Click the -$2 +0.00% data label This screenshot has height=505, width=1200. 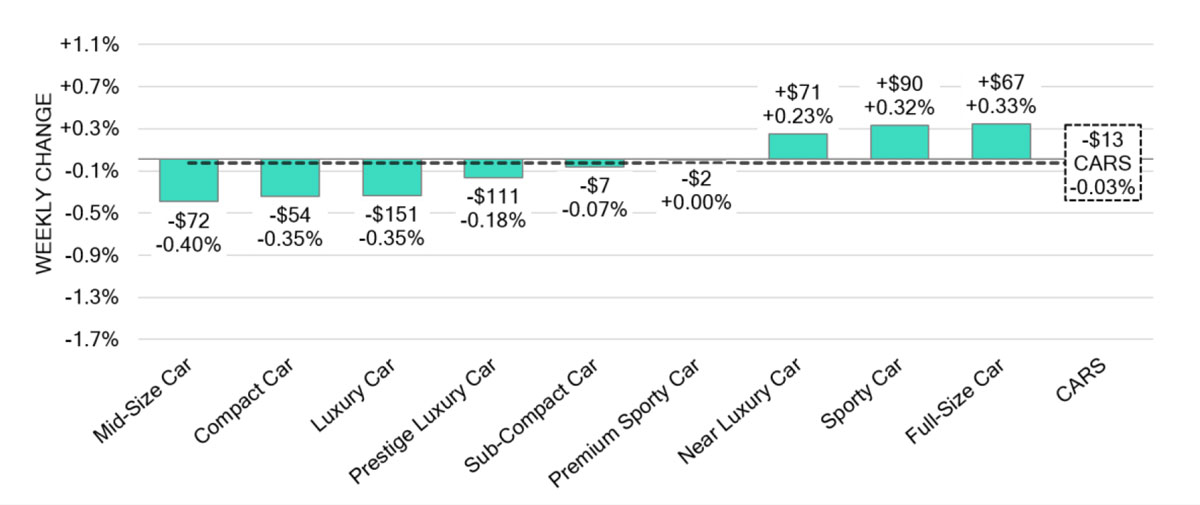tap(696, 191)
